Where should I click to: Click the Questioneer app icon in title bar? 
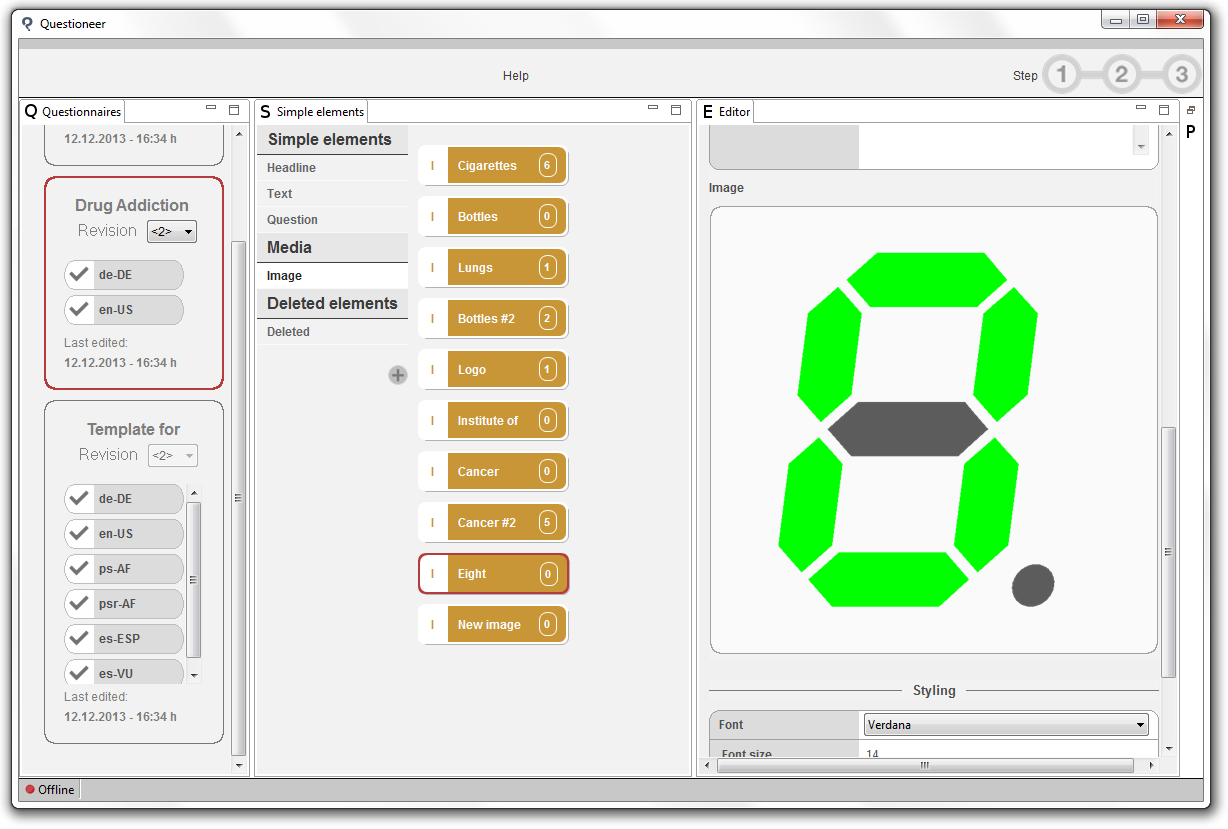(27, 24)
